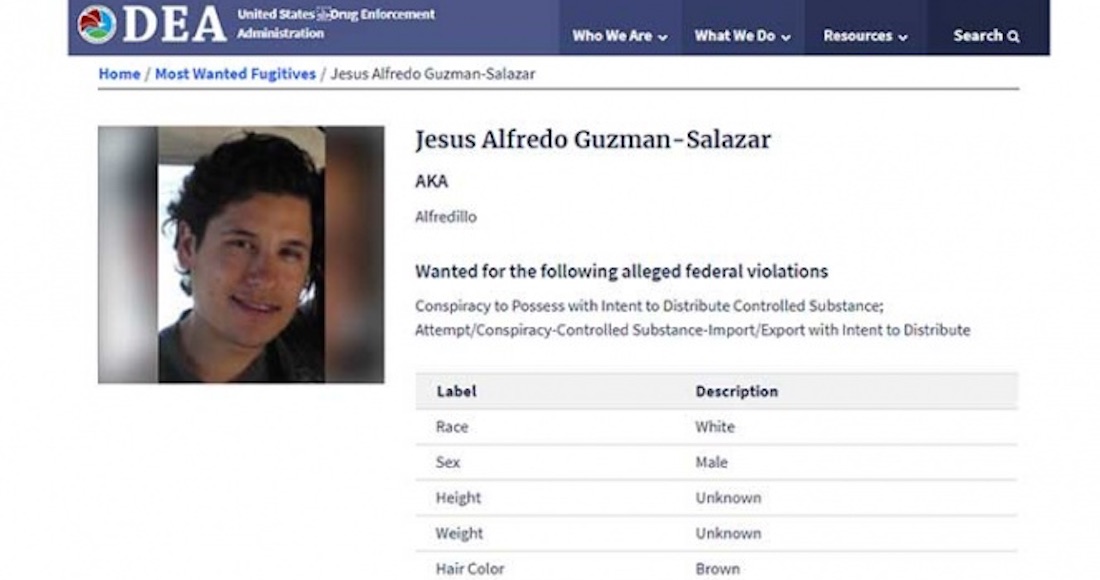Click the fugitive's photo
This screenshot has width=1100, height=580.
tap(241, 254)
